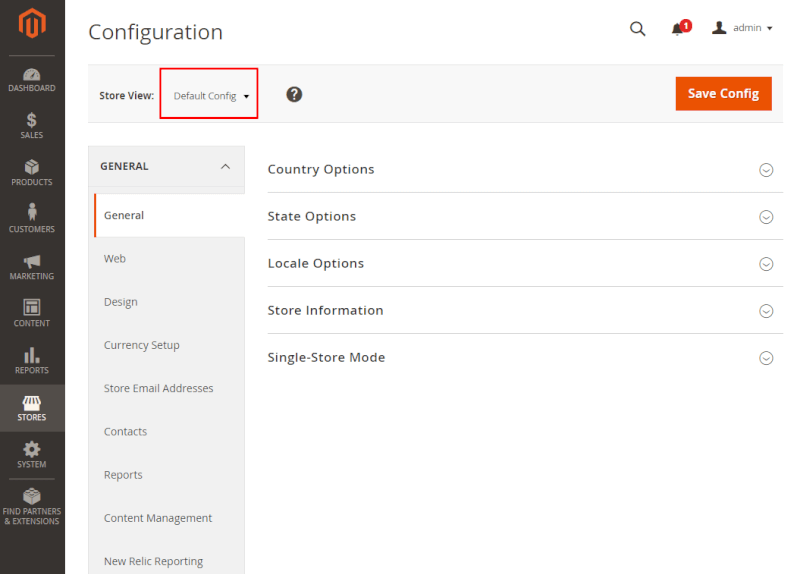The height and width of the screenshot is (574, 800).
Task: Expand Store Information section arrow
Action: 766,311
